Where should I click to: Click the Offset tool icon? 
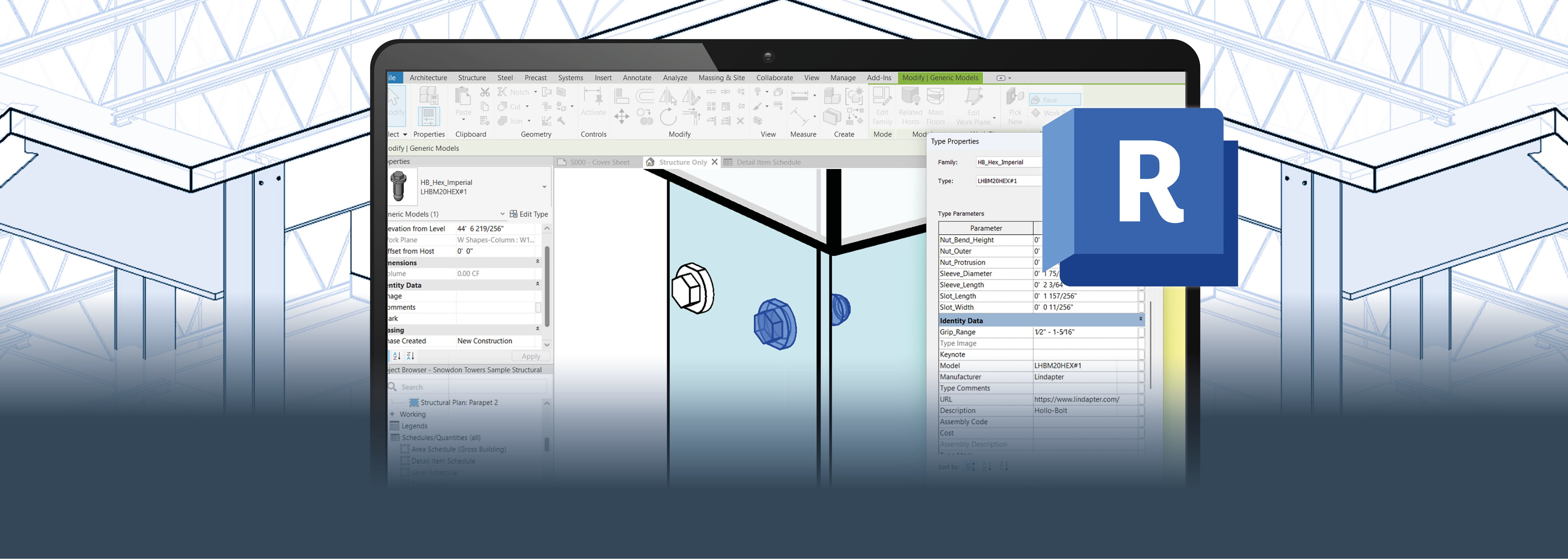(x=645, y=96)
